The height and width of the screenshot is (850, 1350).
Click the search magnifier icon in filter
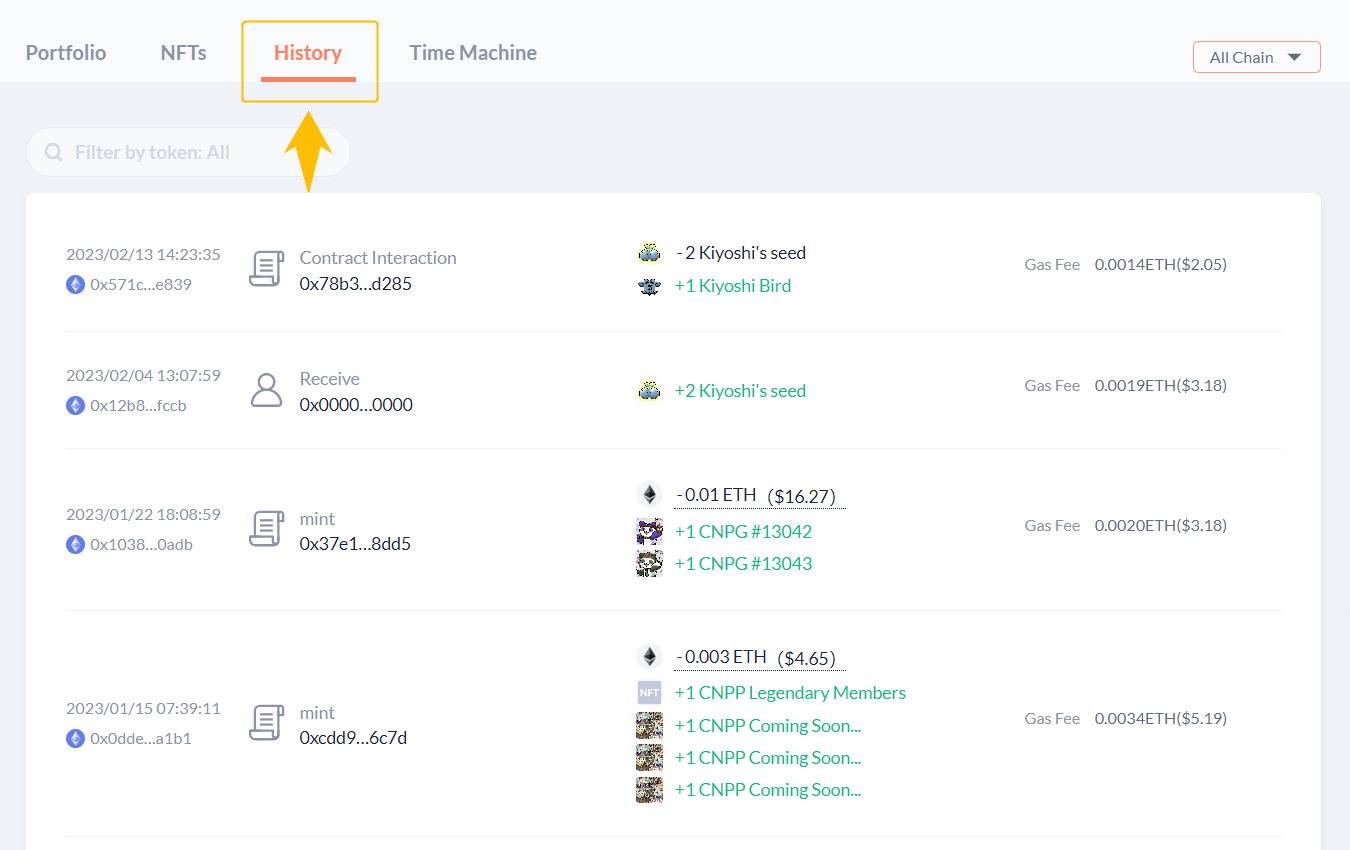click(54, 153)
